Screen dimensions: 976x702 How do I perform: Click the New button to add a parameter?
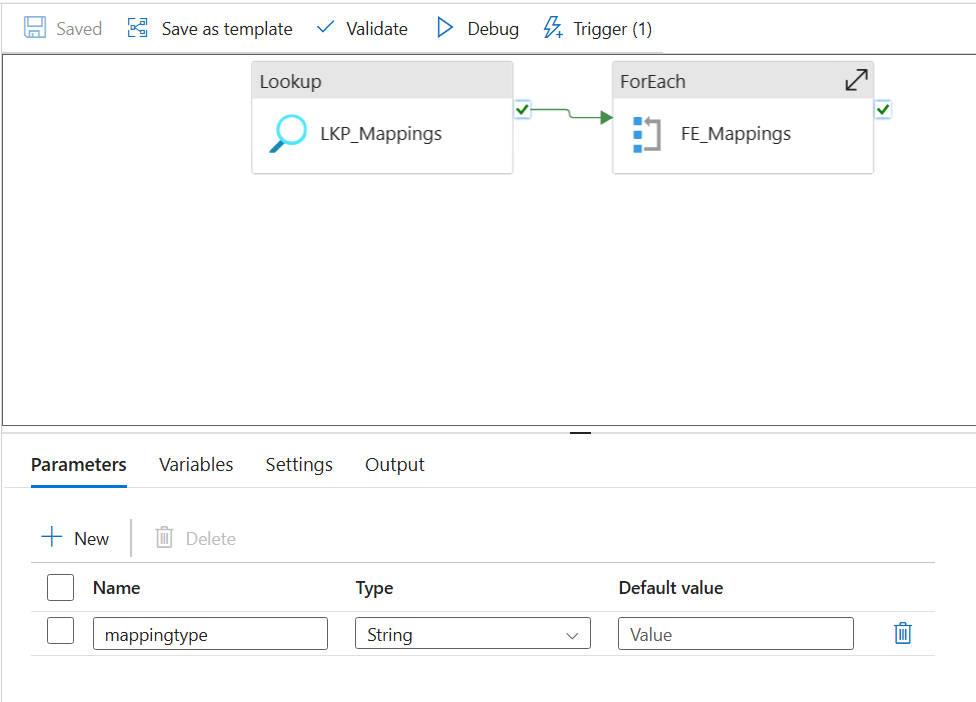[74, 537]
